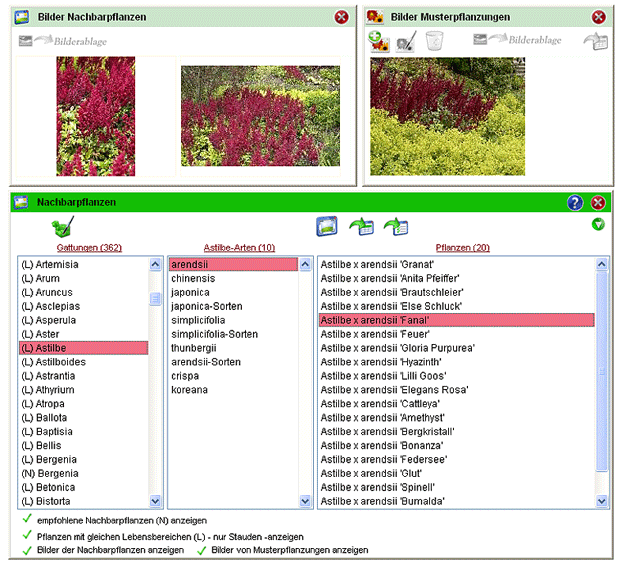Select species 'arendsii' in Astilbe-Arten

(x=233, y=264)
